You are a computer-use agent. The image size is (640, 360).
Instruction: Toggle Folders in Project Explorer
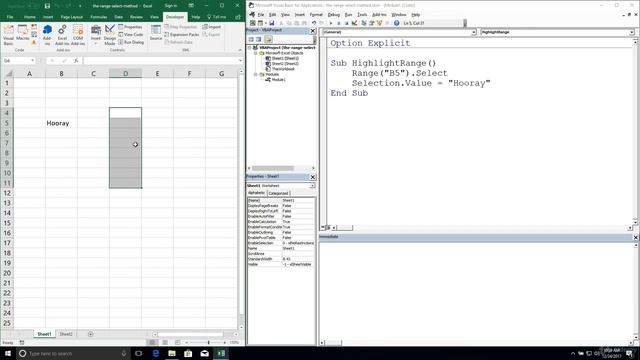click(268, 40)
